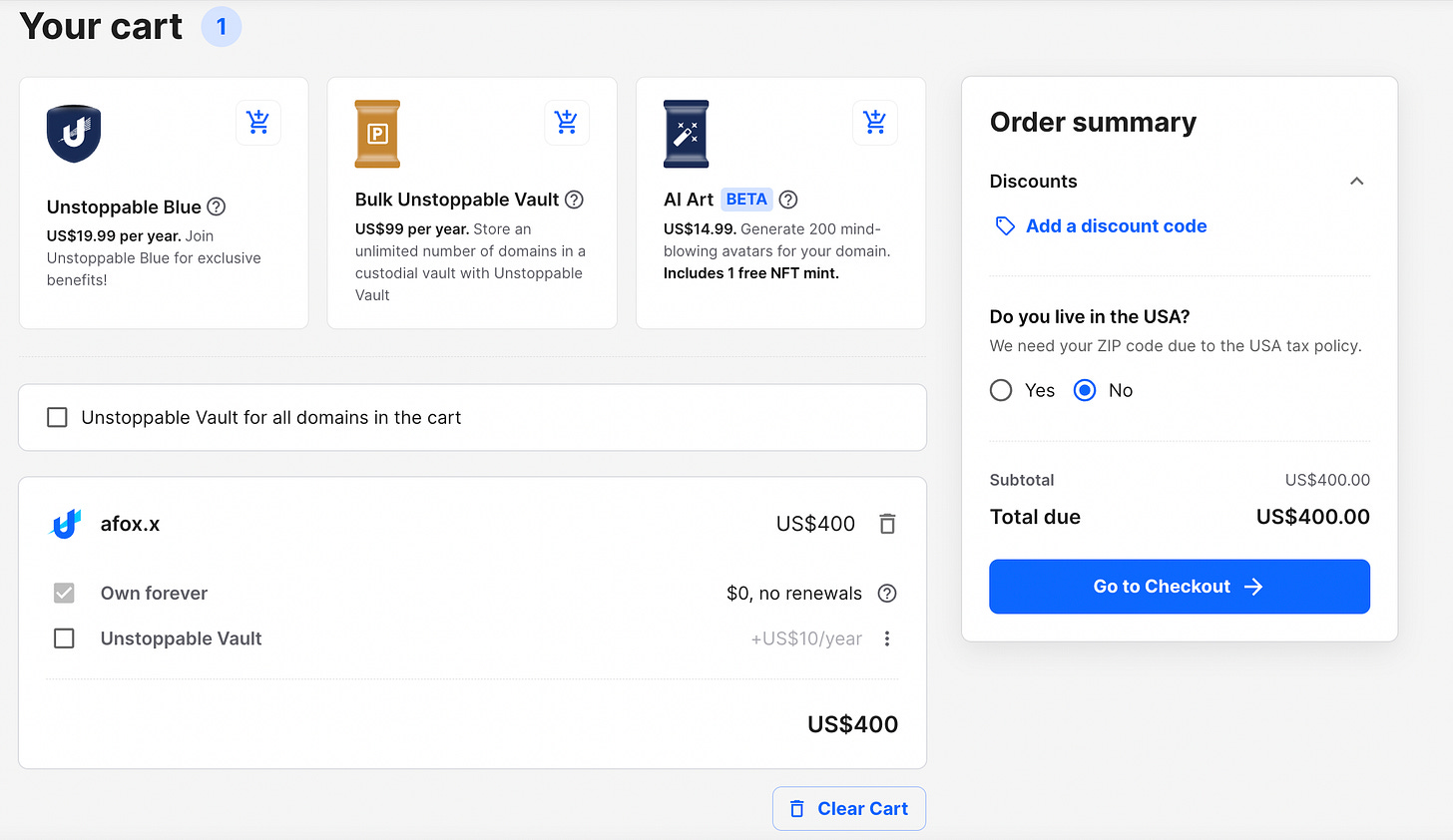
Task: Click 'Includes 1 free NFT mint.' text
Action: [751, 273]
